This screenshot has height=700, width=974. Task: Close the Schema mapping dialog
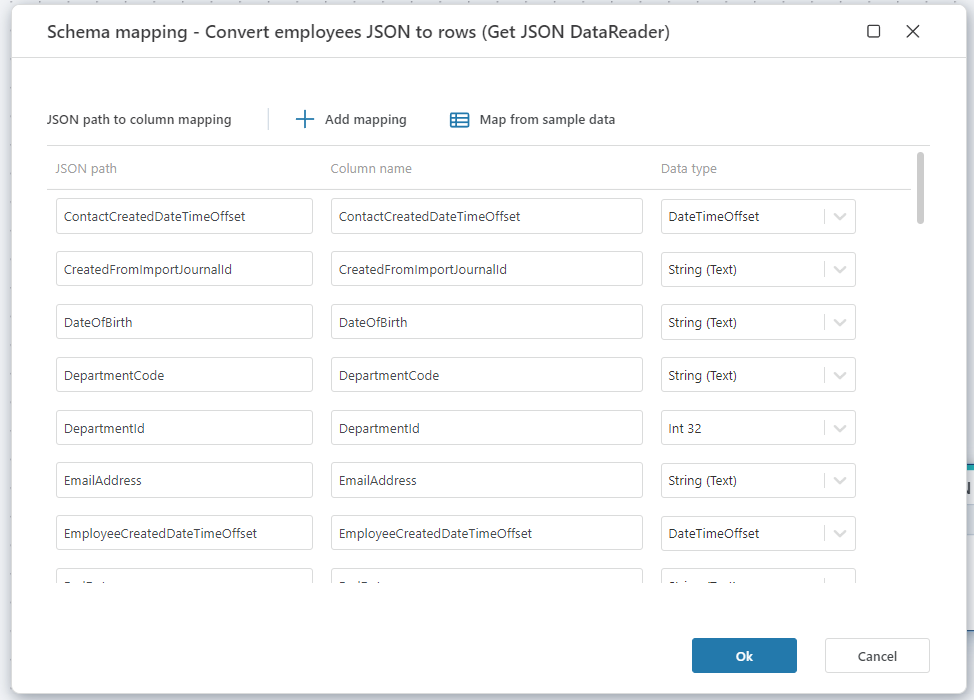click(912, 32)
